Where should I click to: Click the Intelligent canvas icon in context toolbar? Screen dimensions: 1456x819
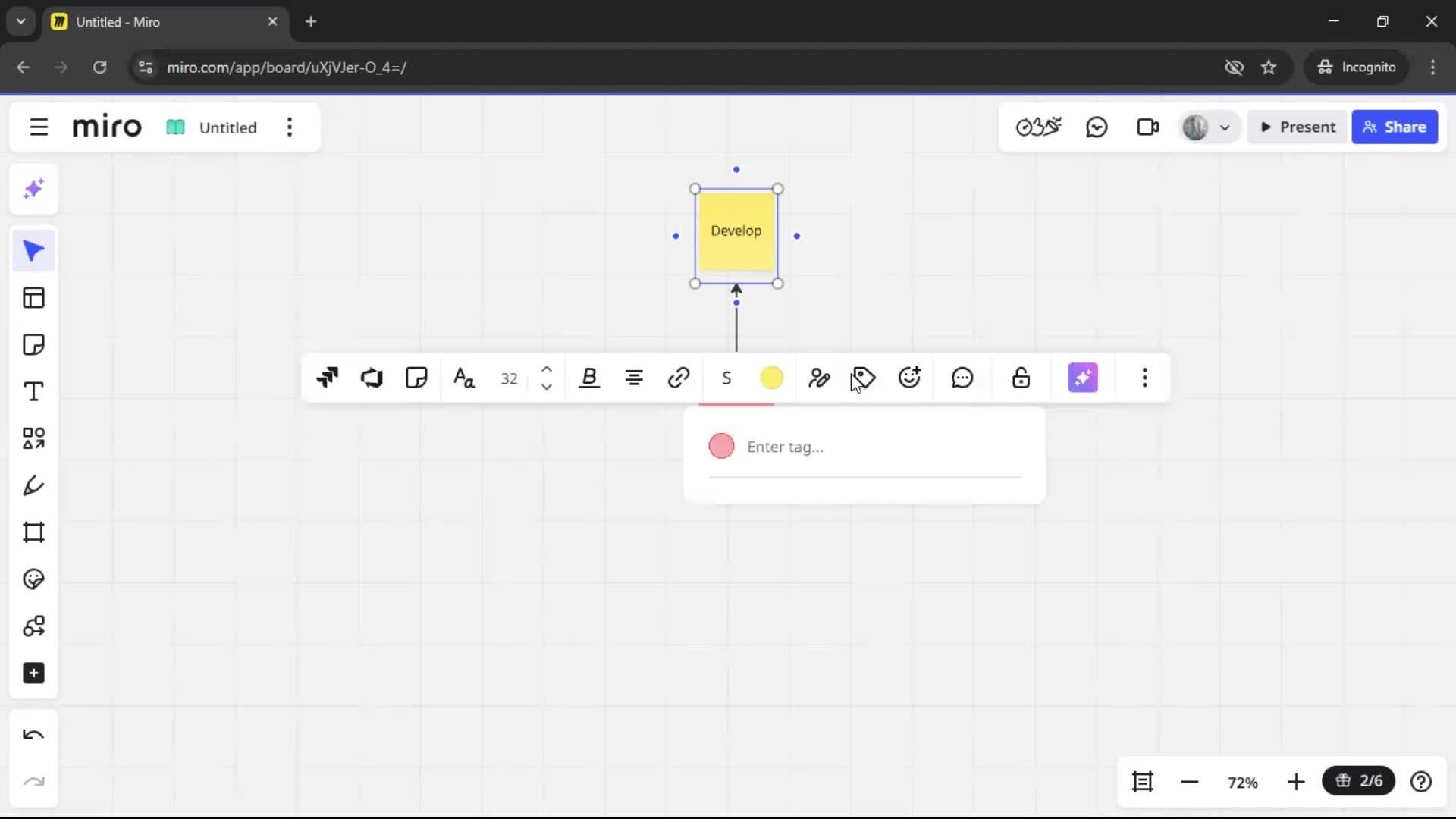[328, 378]
